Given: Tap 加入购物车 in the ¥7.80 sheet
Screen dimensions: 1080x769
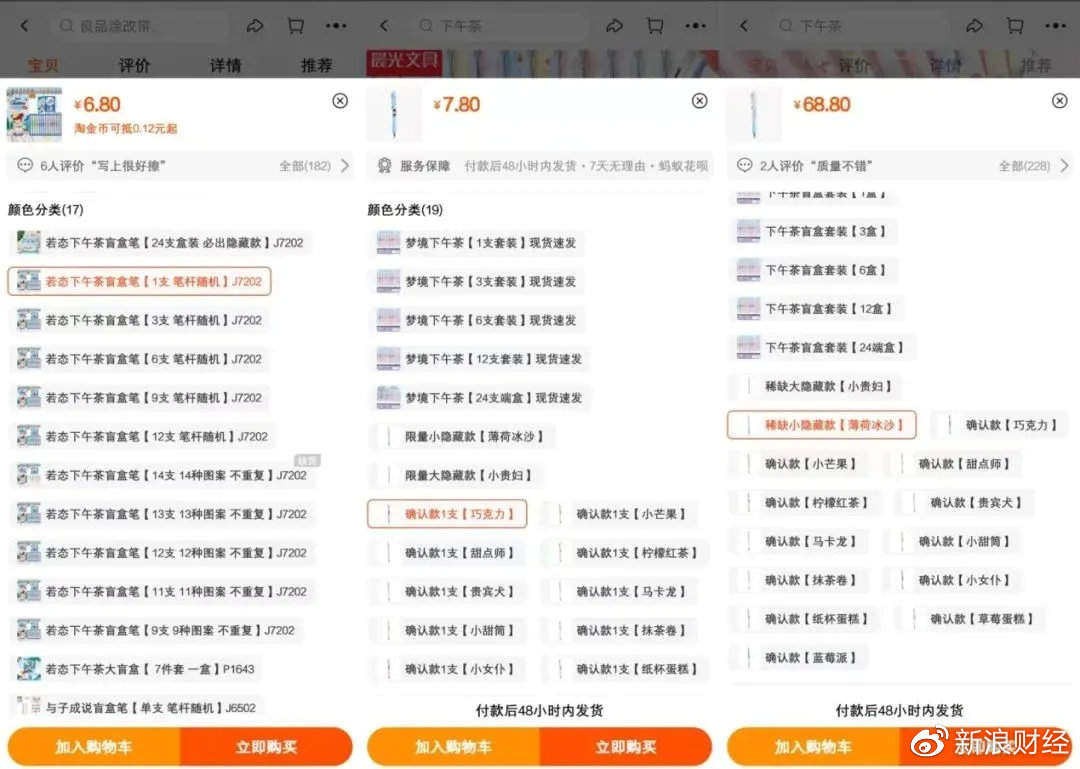Looking at the screenshot, I should pyautogui.click(x=453, y=747).
